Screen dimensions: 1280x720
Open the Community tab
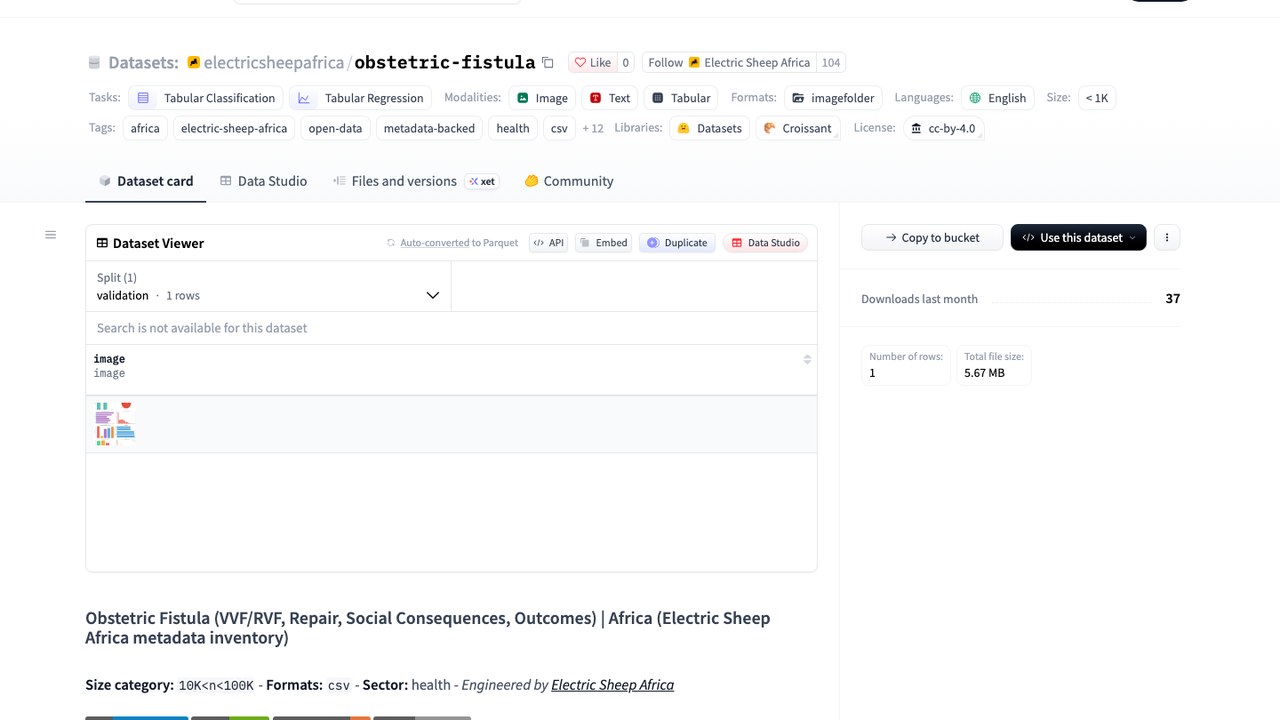coord(569,181)
